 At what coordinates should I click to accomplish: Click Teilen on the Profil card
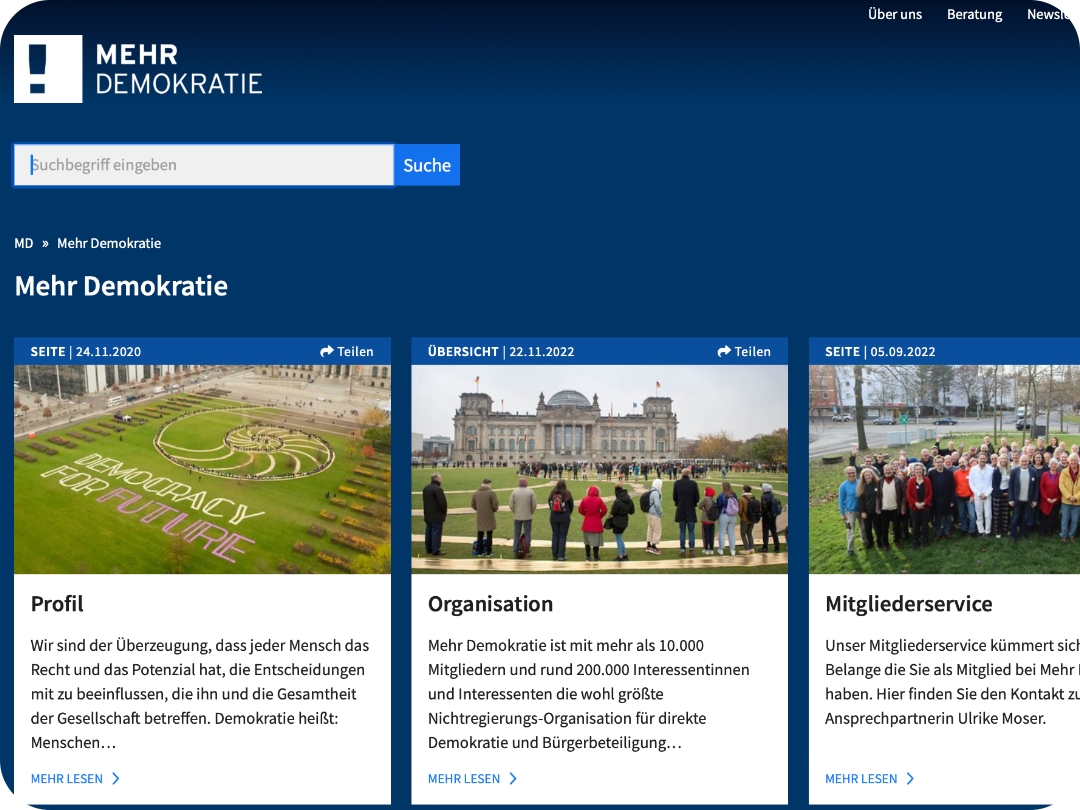click(x=355, y=351)
